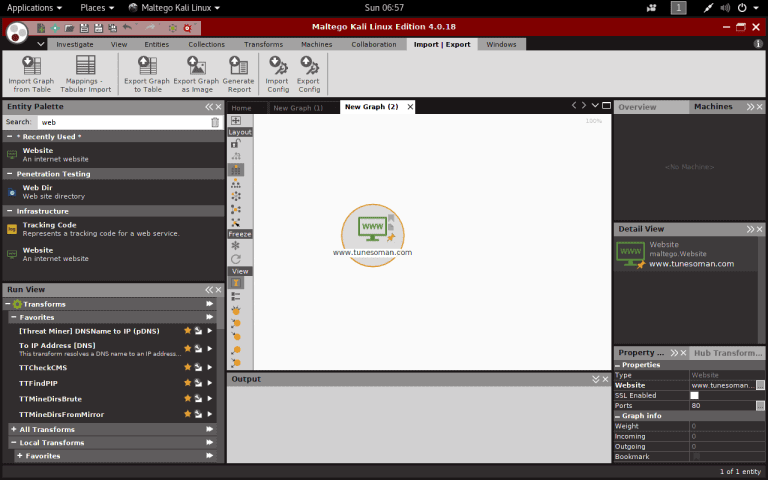Select the www.tunesoman.com graph node
This screenshot has width=768, height=480.
(x=373, y=235)
